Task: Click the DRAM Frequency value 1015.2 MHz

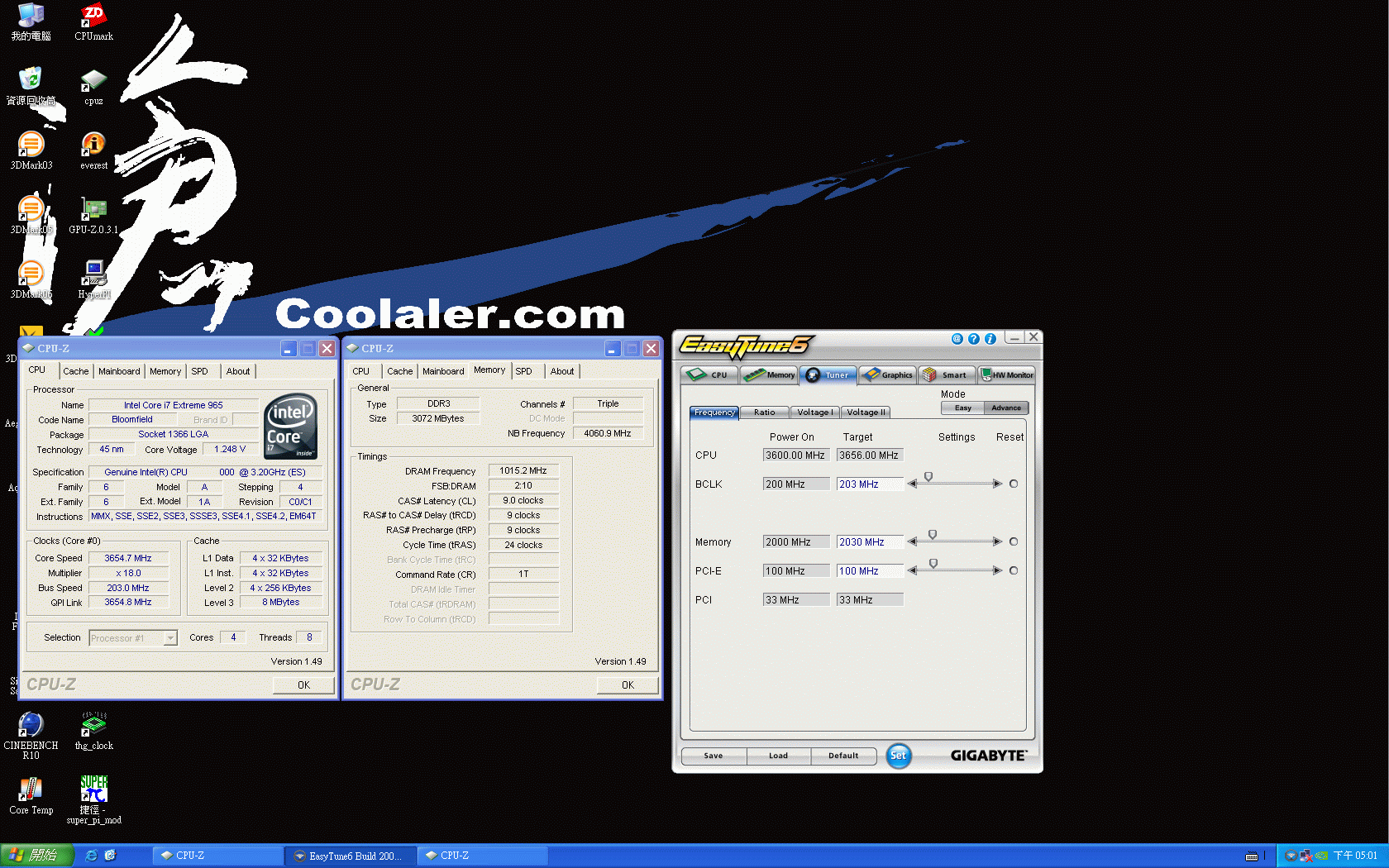Action: coord(523,471)
